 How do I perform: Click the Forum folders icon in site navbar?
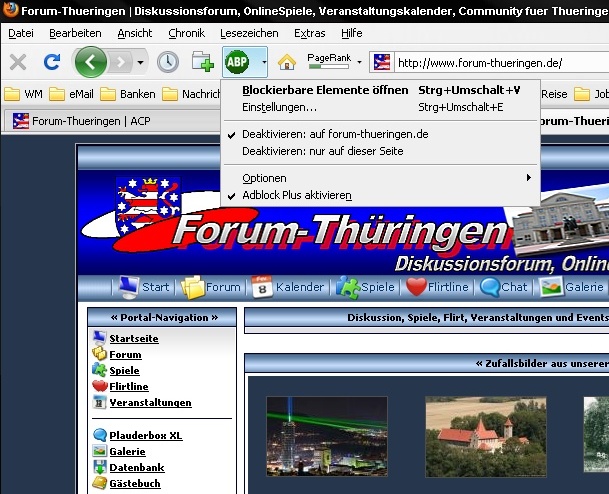tap(192, 287)
